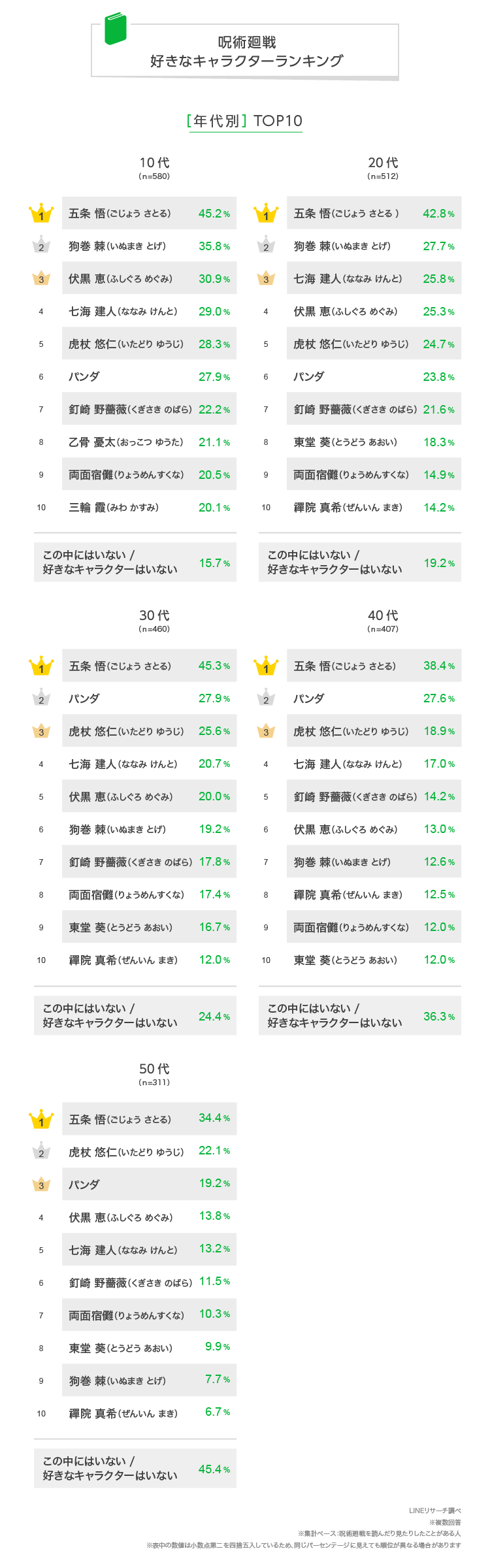Click the 年代別 TOP10 heading
The image size is (490, 1568).
[246, 121]
